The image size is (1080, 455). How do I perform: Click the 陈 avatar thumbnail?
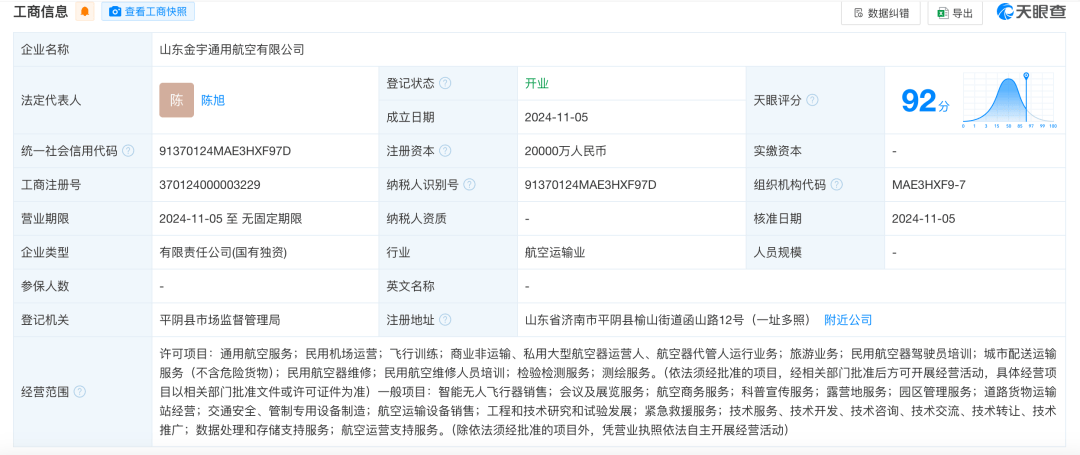176,100
